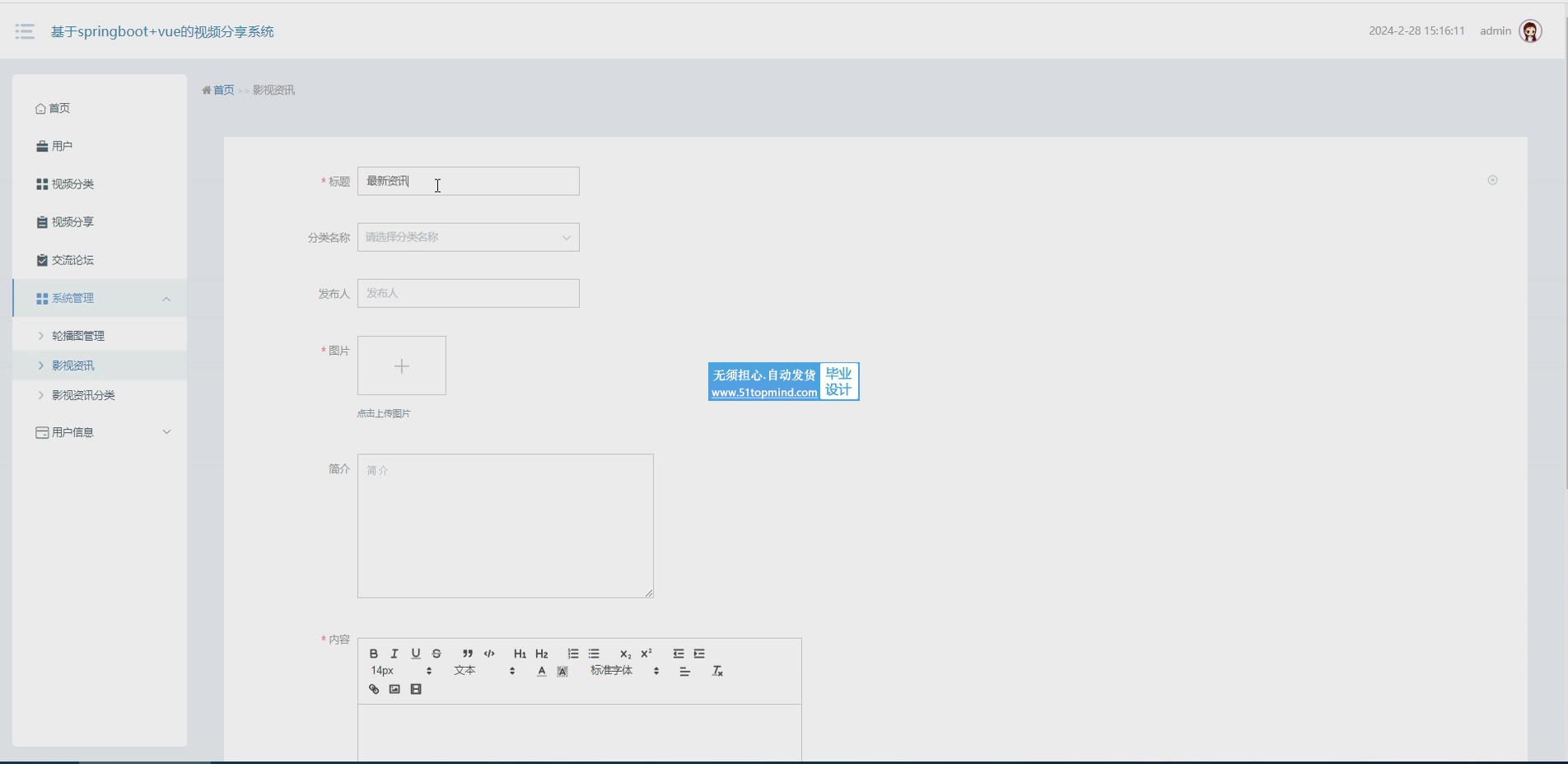Insert a video using the film icon
This screenshot has width=1568, height=764.
tap(416, 689)
